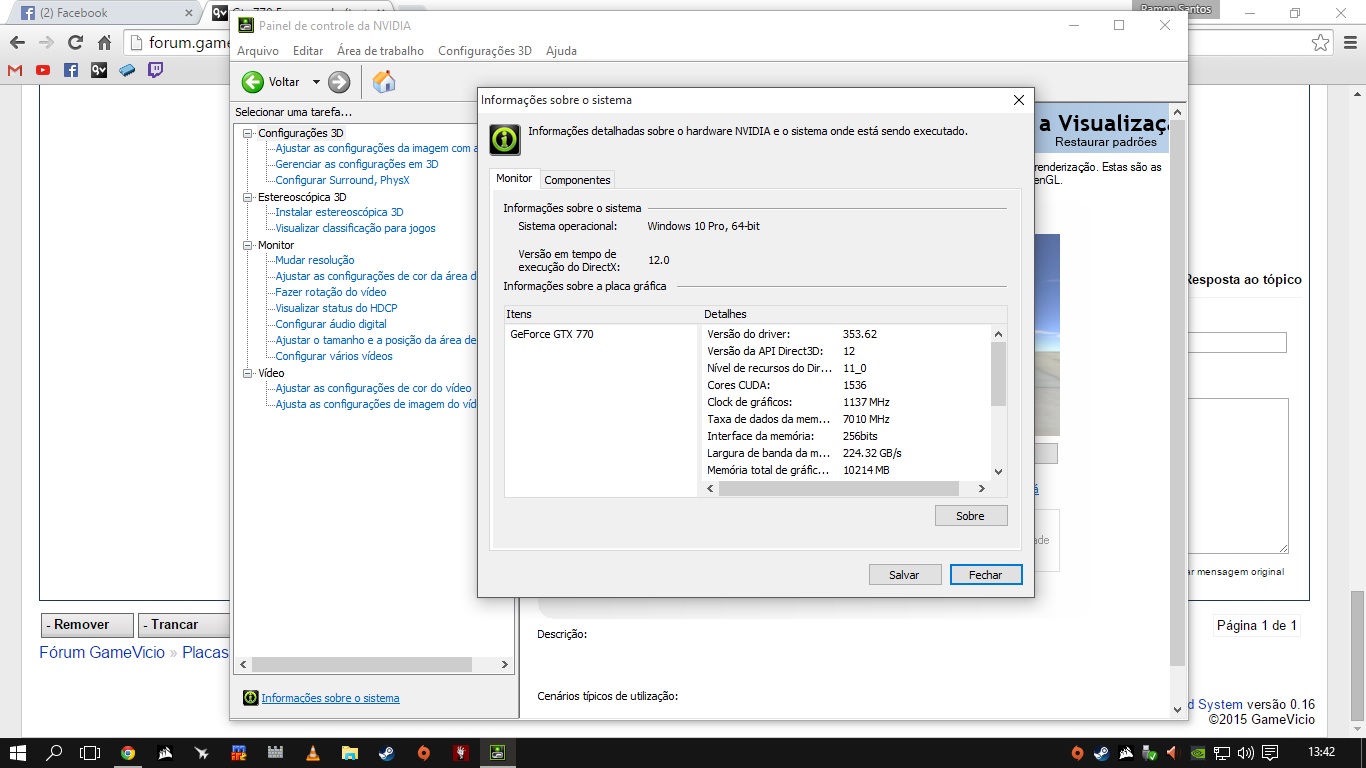Bookmark page with star icon

click(x=1321, y=42)
